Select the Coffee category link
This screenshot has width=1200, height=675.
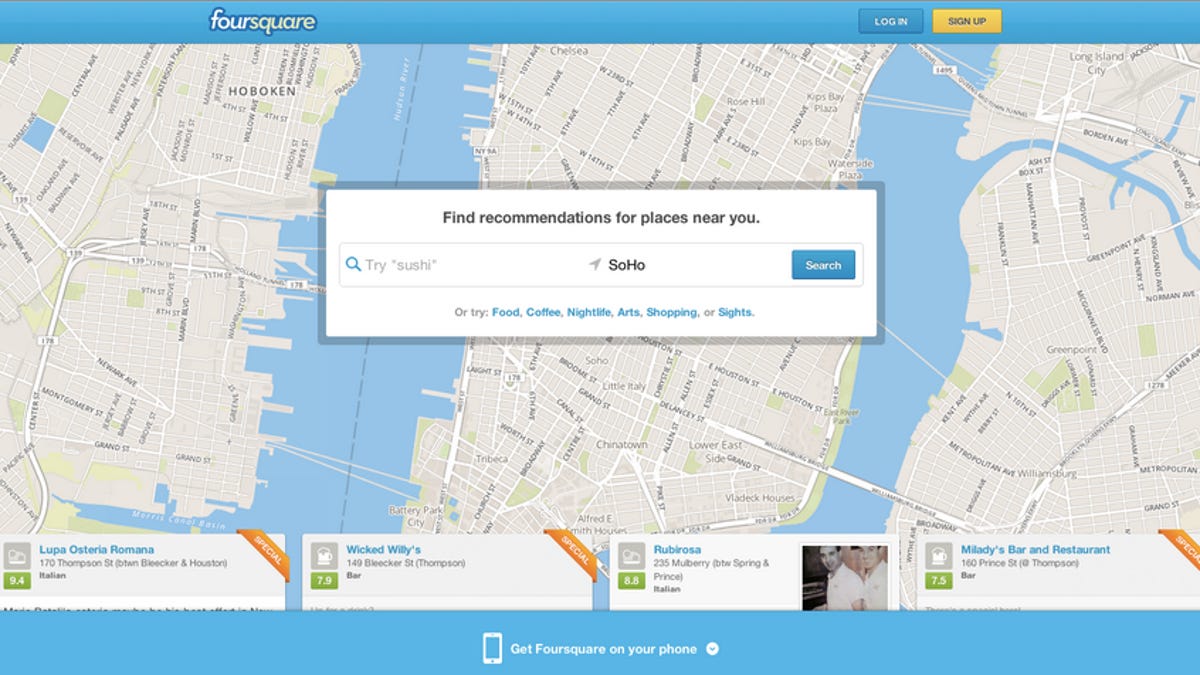[x=543, y=312]
